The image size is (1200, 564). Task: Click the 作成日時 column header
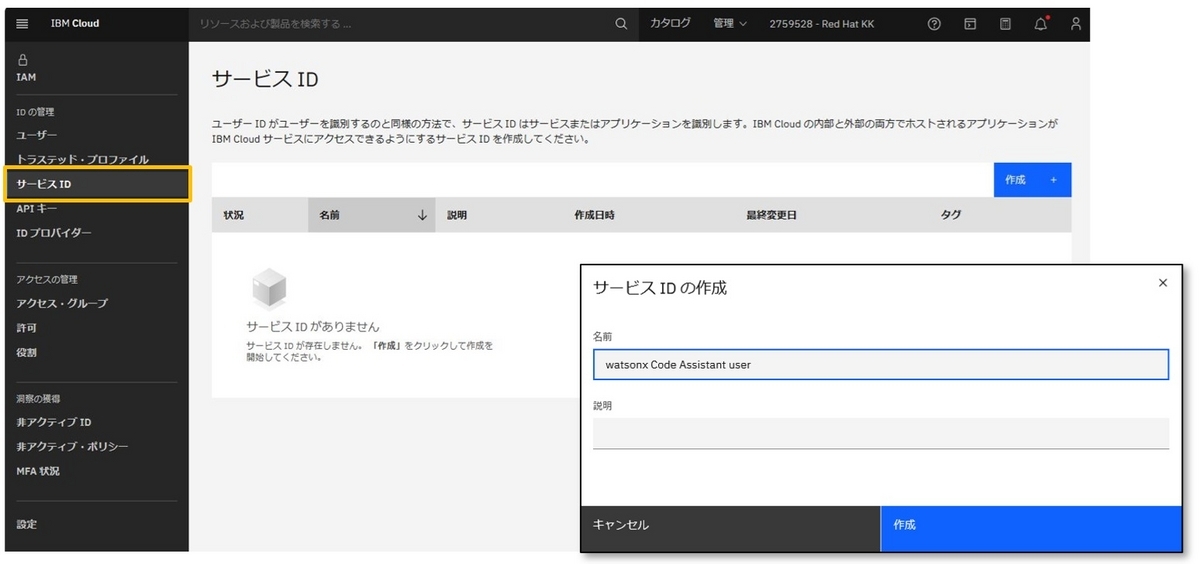(648, 215)
